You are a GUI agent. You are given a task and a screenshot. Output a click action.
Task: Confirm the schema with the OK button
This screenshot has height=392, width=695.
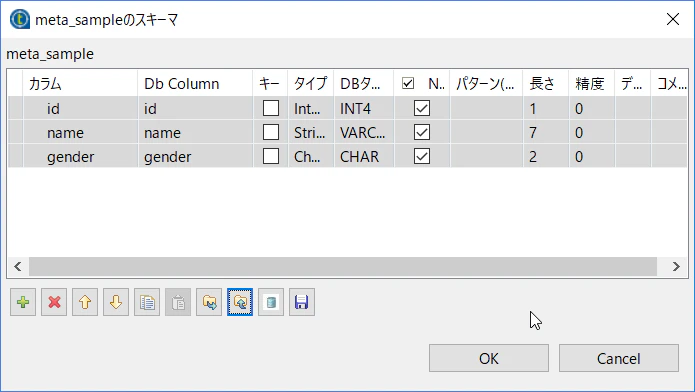[488, 358]
